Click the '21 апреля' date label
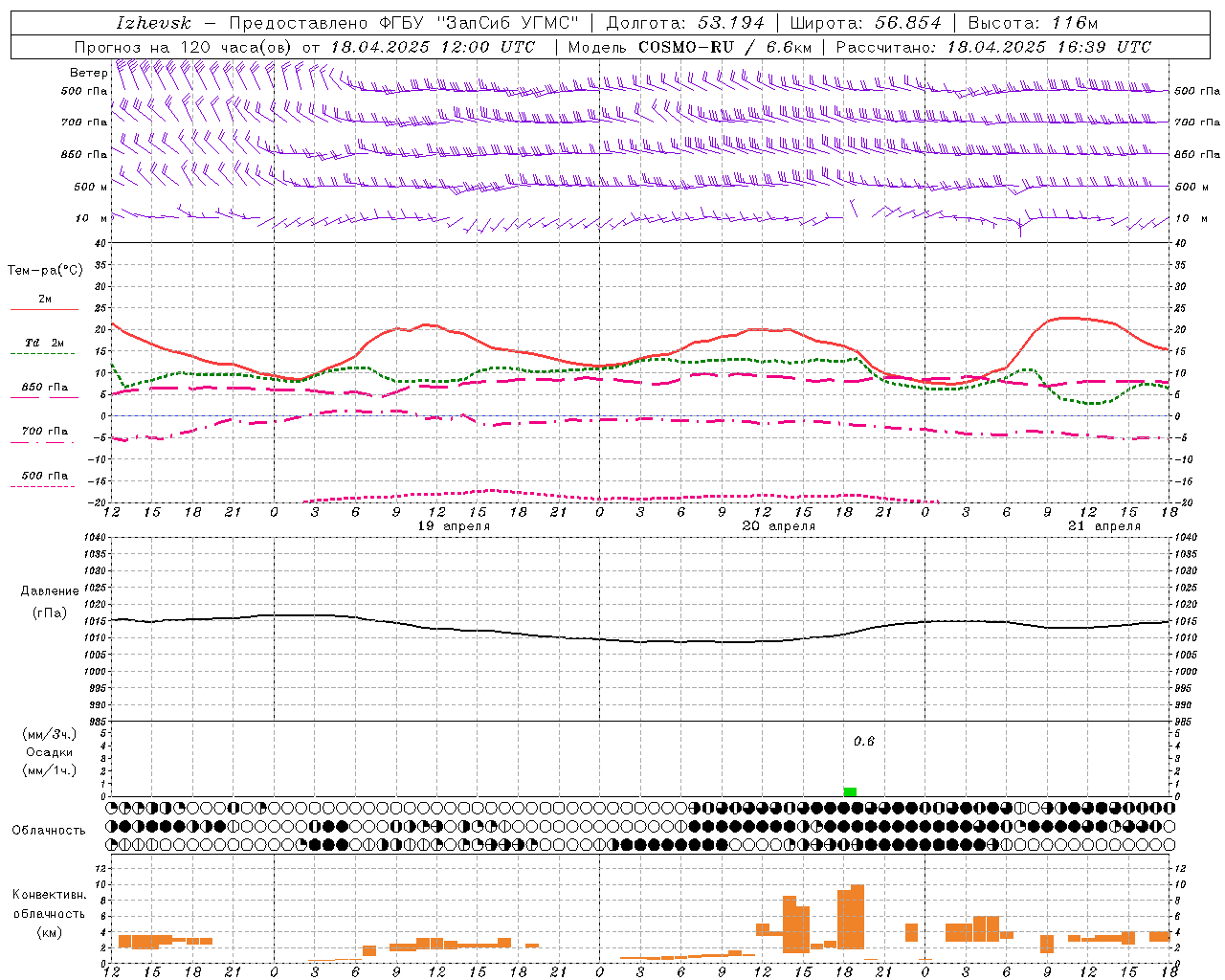The image size is (1225, 980). (1104, 526)
